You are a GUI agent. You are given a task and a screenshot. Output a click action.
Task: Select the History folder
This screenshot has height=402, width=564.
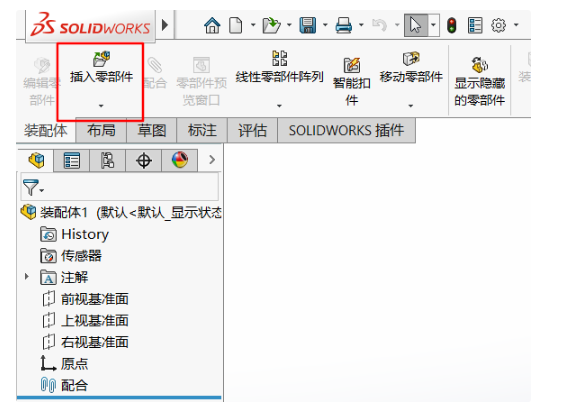[74, 234]
